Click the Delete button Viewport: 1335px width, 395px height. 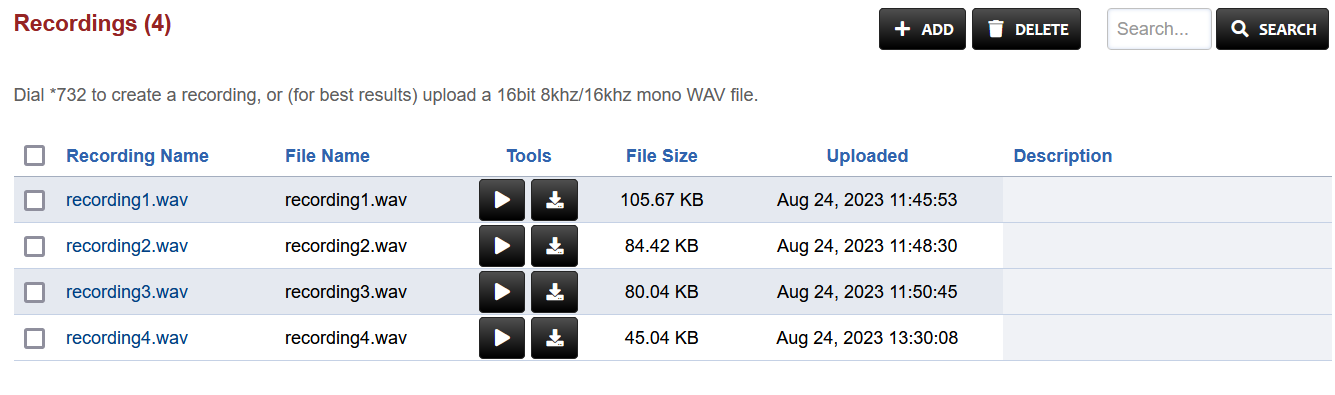click(1026, 29)
